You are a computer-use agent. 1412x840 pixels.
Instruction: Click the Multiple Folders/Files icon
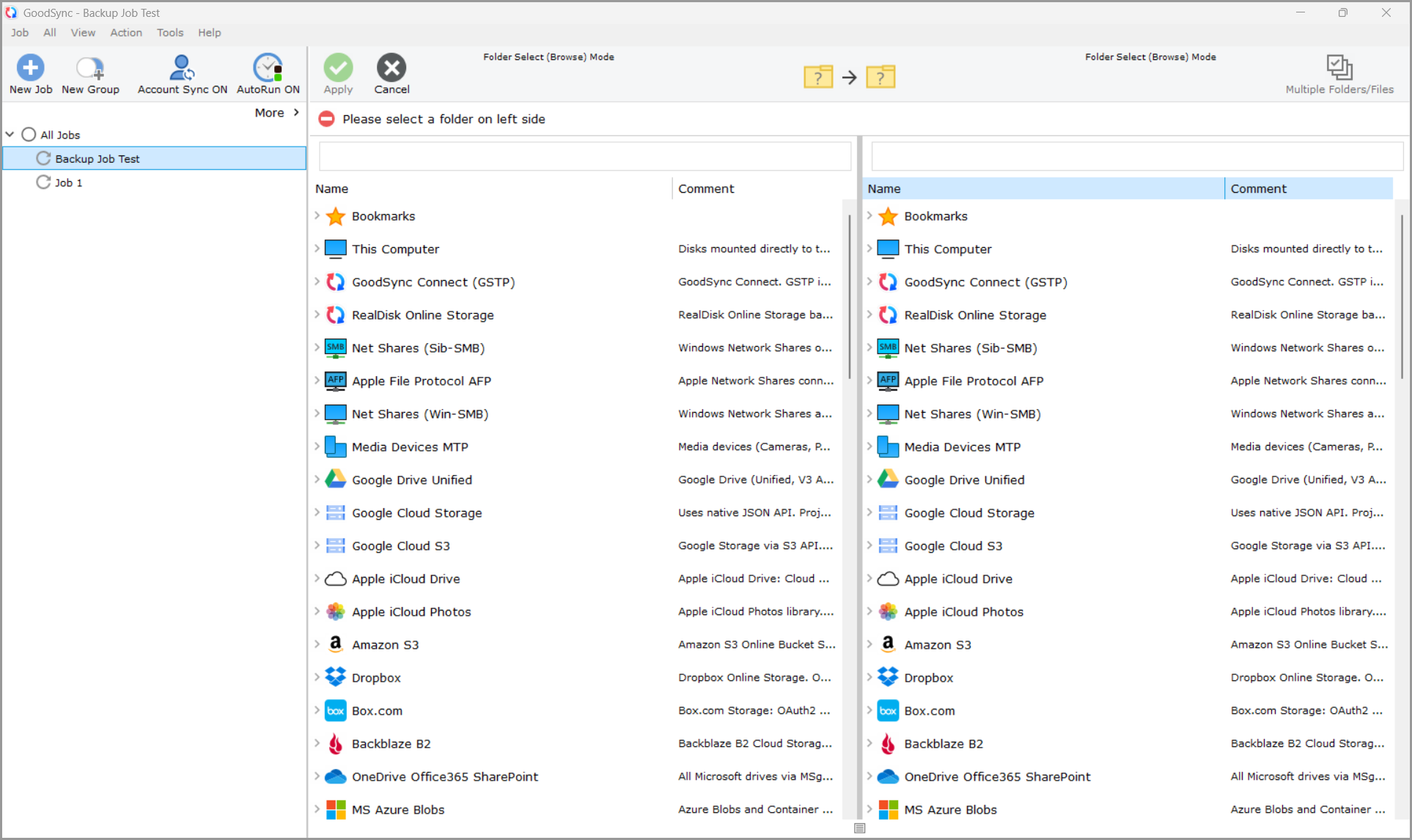coord(1339,67)
